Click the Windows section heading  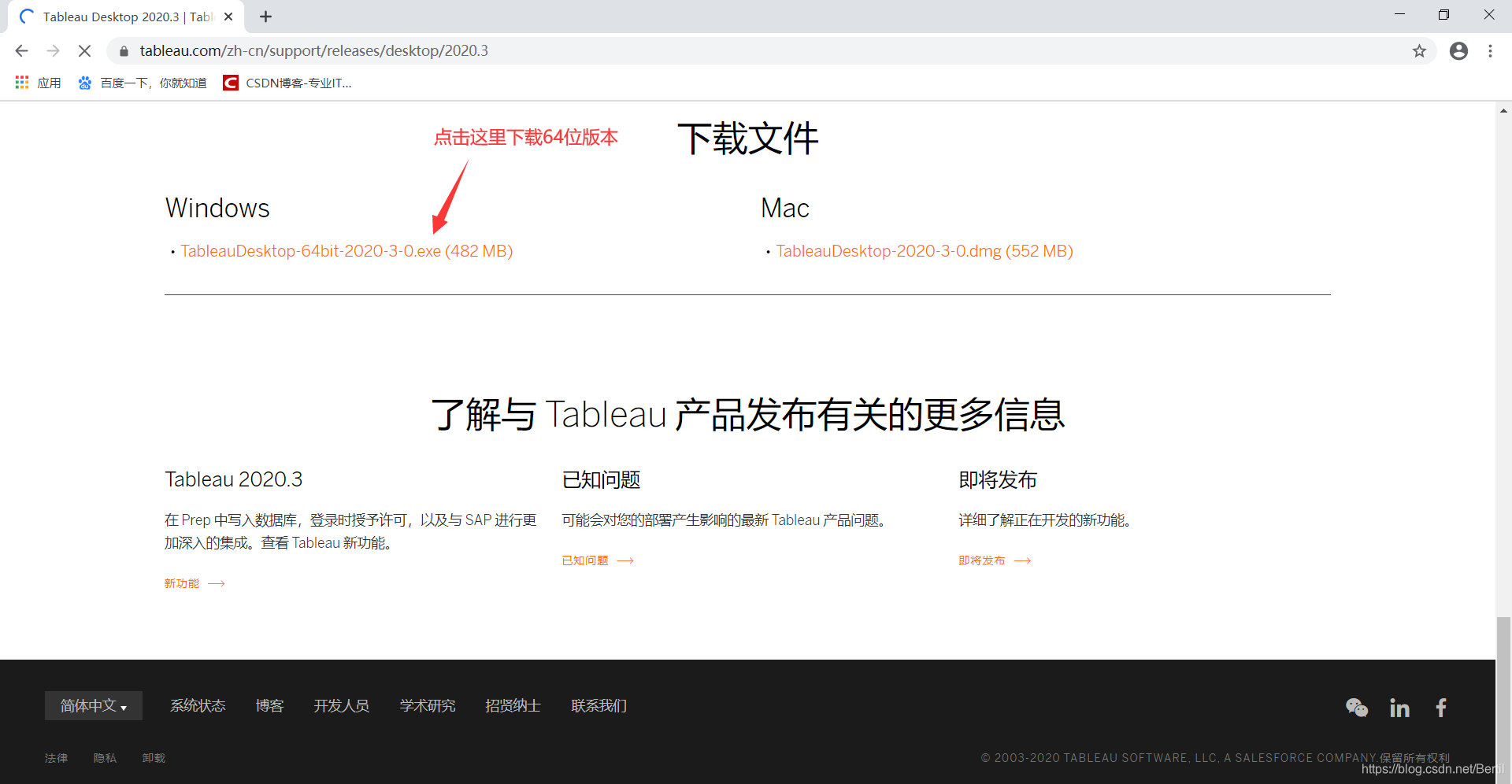coord(217,208)
